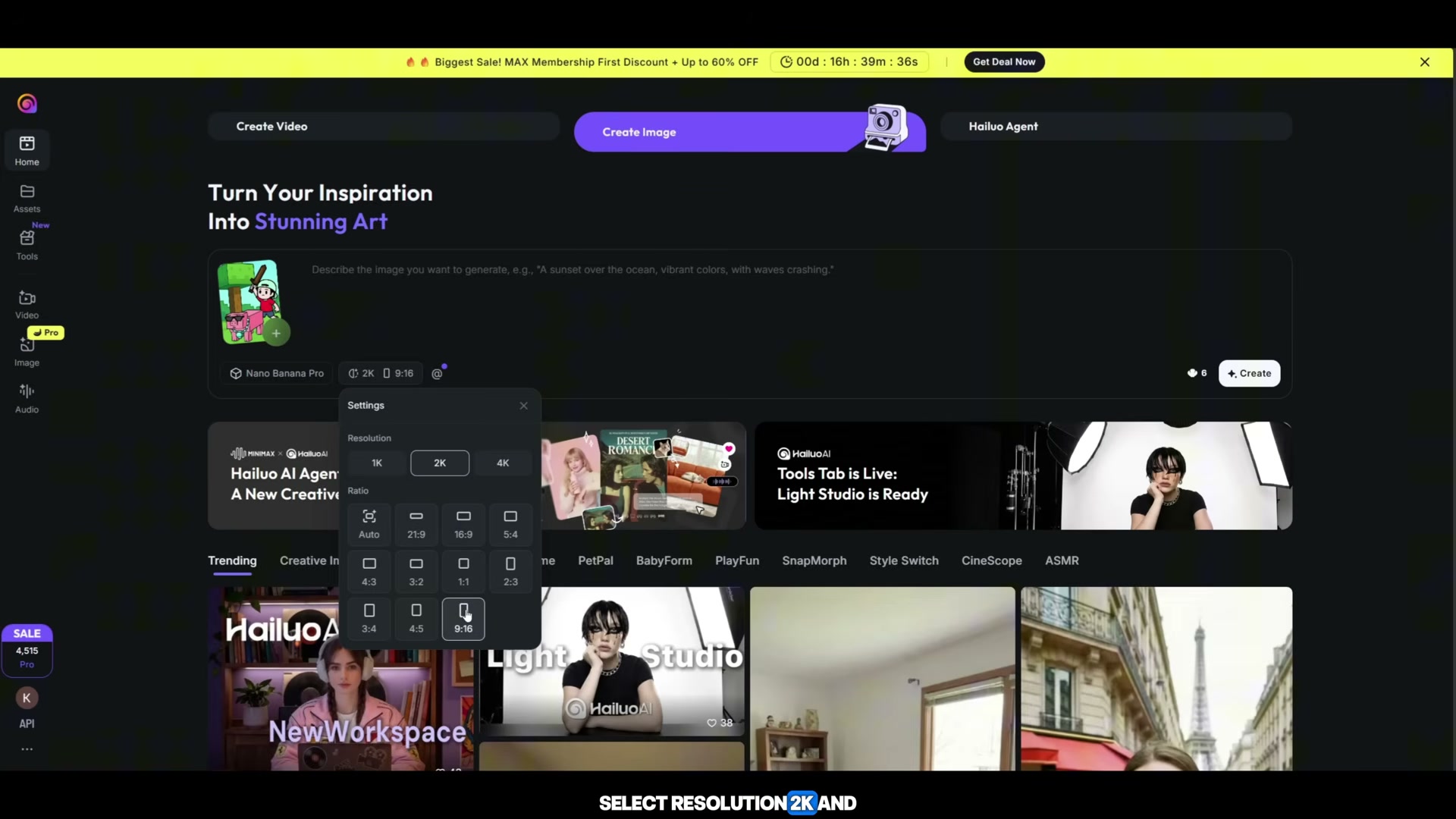Select 3:2 aspect ratio
The width and height of the screenshot is (1456, 819).
coord(416,572)
